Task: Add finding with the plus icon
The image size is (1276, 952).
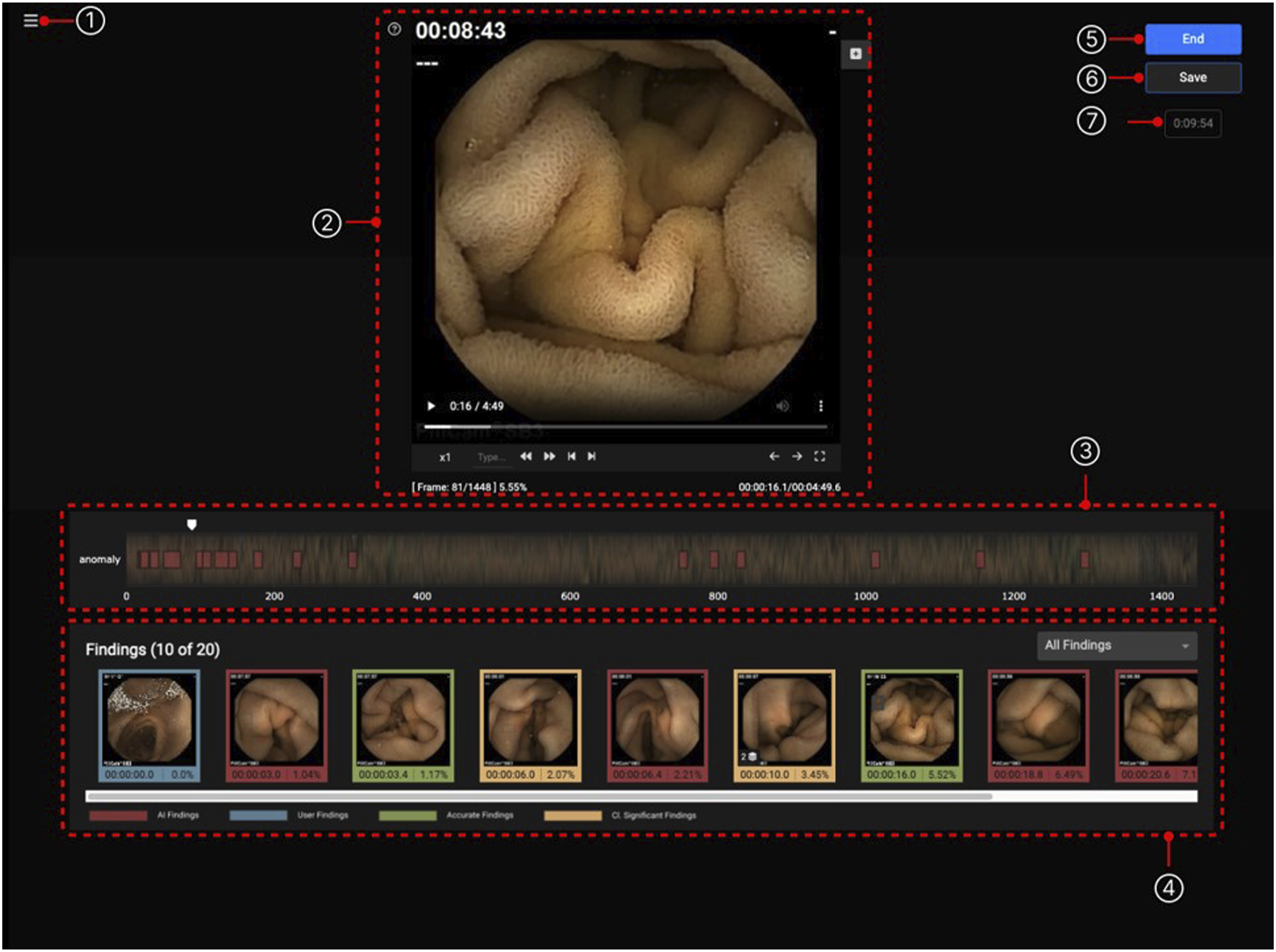Action: (x=856, y=54)
